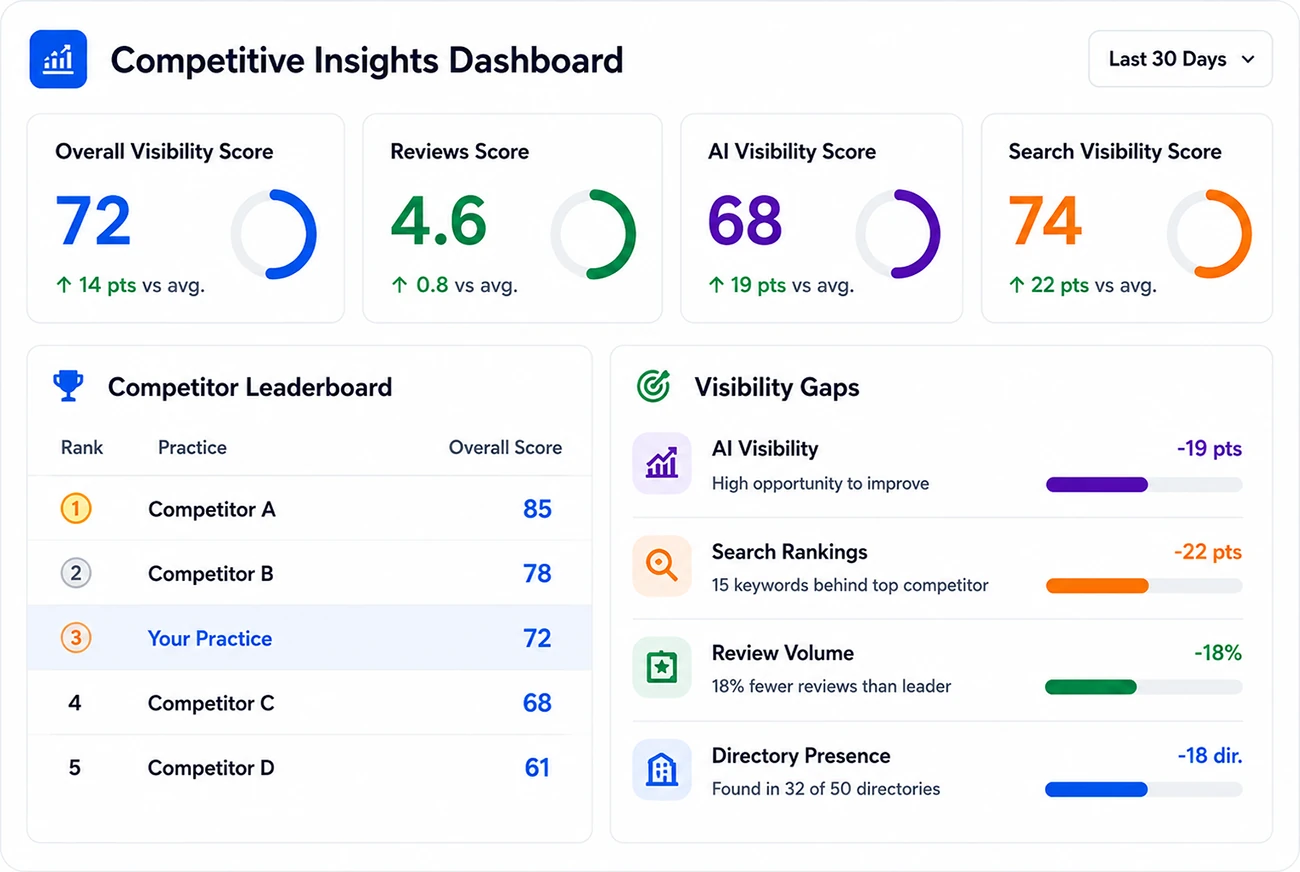This screenshot has width=1300, height=872.
Task: Click the target icon beside Visibility Gaps
Action: coord(653,386)
